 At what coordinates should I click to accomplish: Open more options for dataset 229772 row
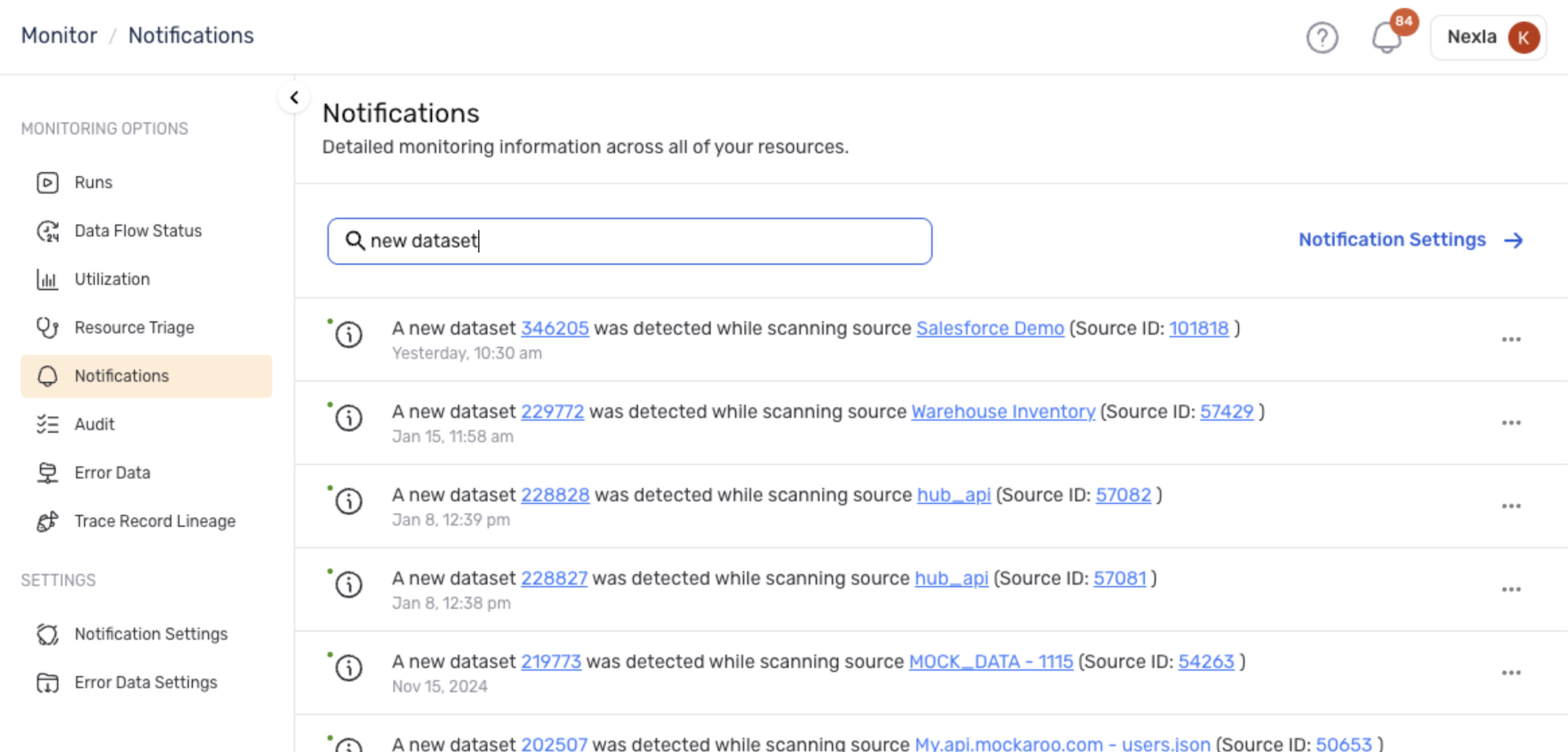click(x=1511, y=423)
